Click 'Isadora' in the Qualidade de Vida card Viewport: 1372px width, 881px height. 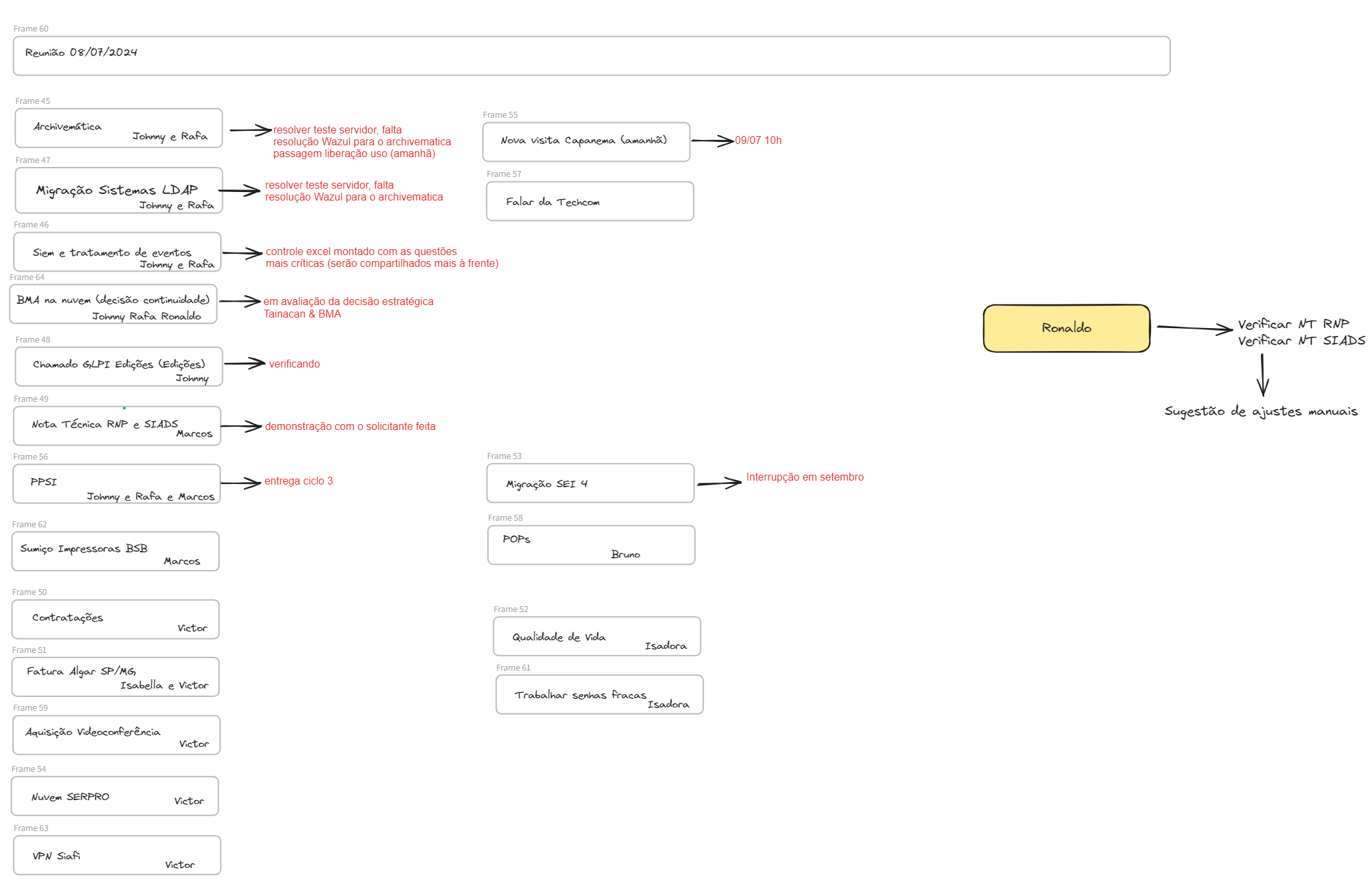click(x=666, y=646)
